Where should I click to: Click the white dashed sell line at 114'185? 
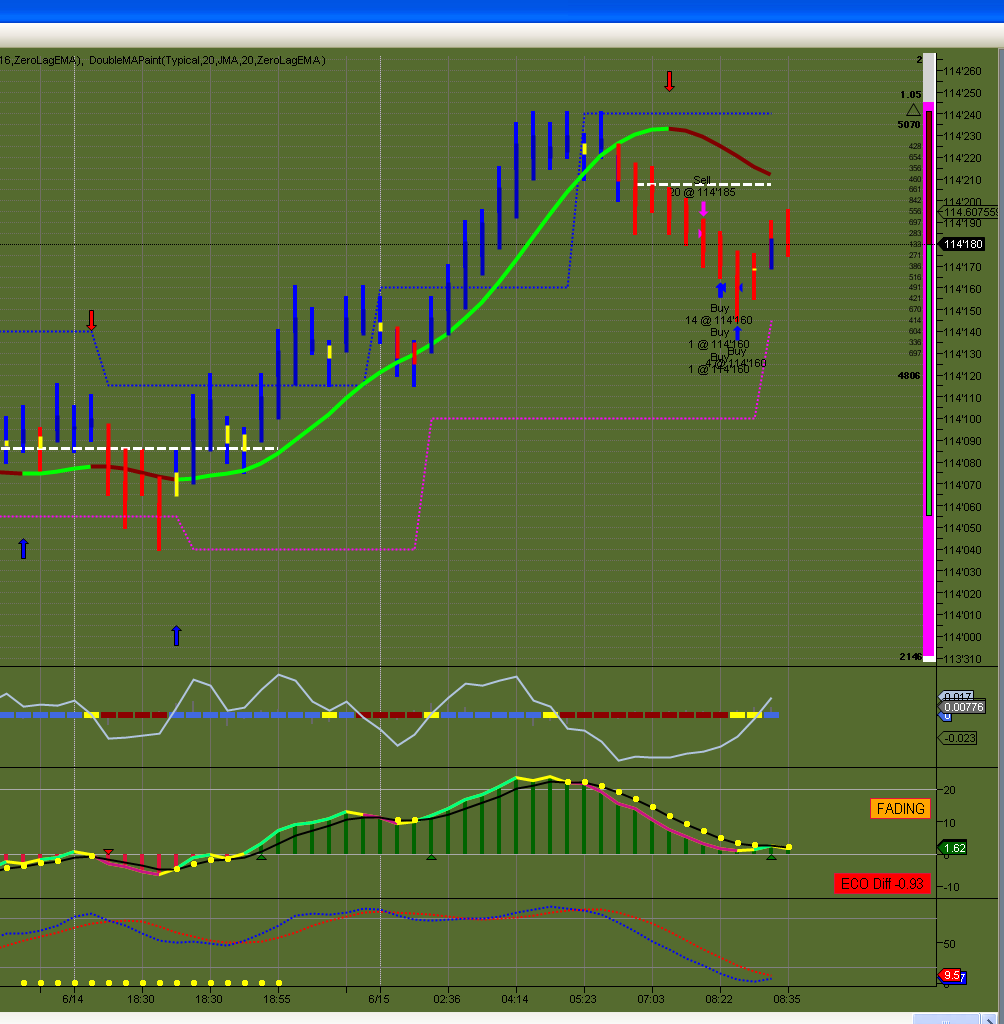pyautogui.click(x=704, y=185)
